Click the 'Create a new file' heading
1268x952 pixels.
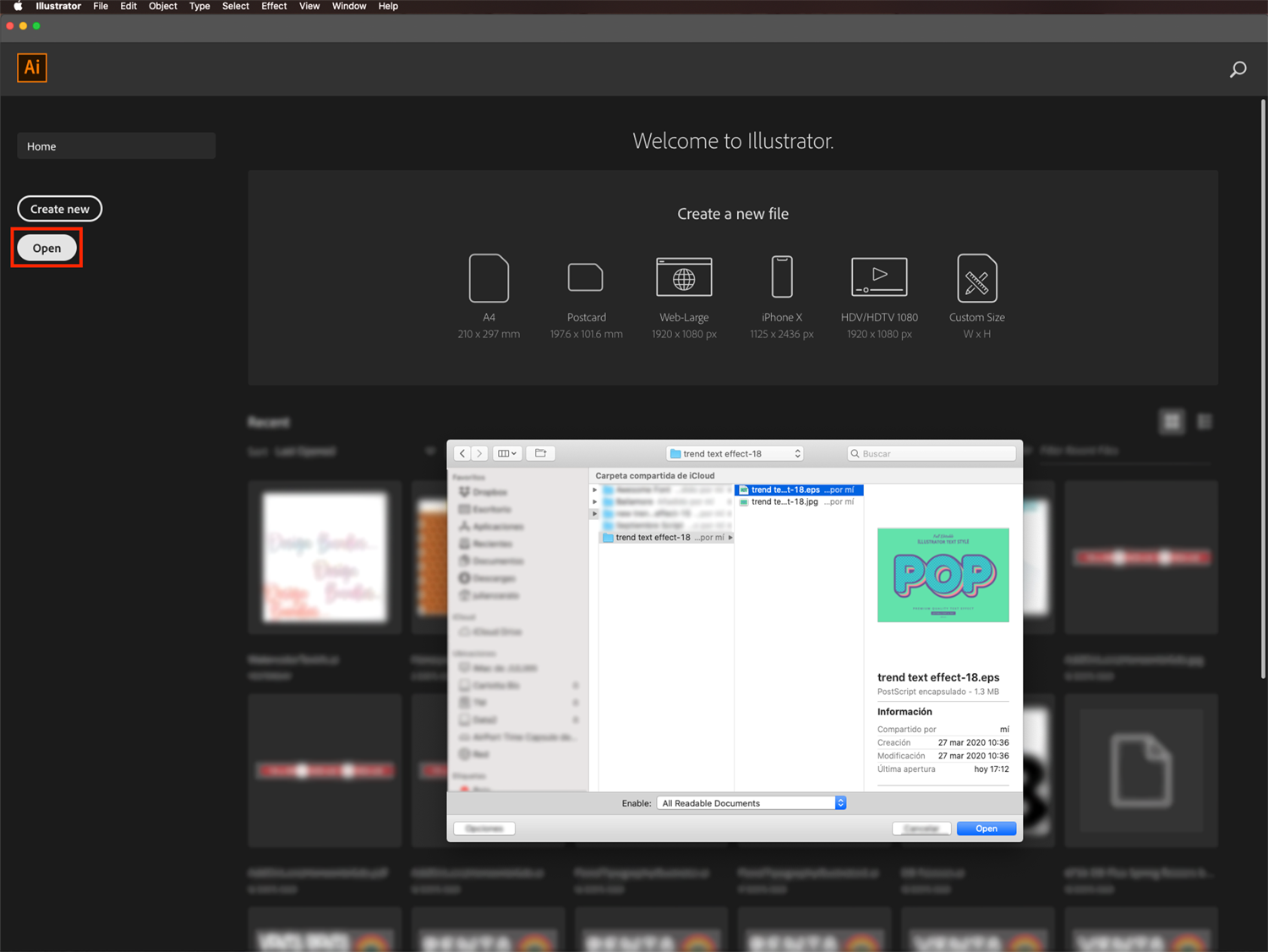[733, 214]
